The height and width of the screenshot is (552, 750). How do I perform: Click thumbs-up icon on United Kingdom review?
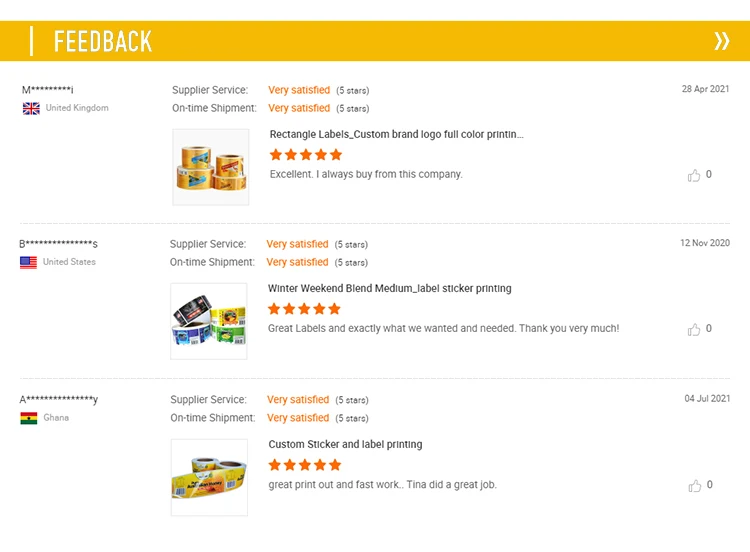tap(694, 175)
